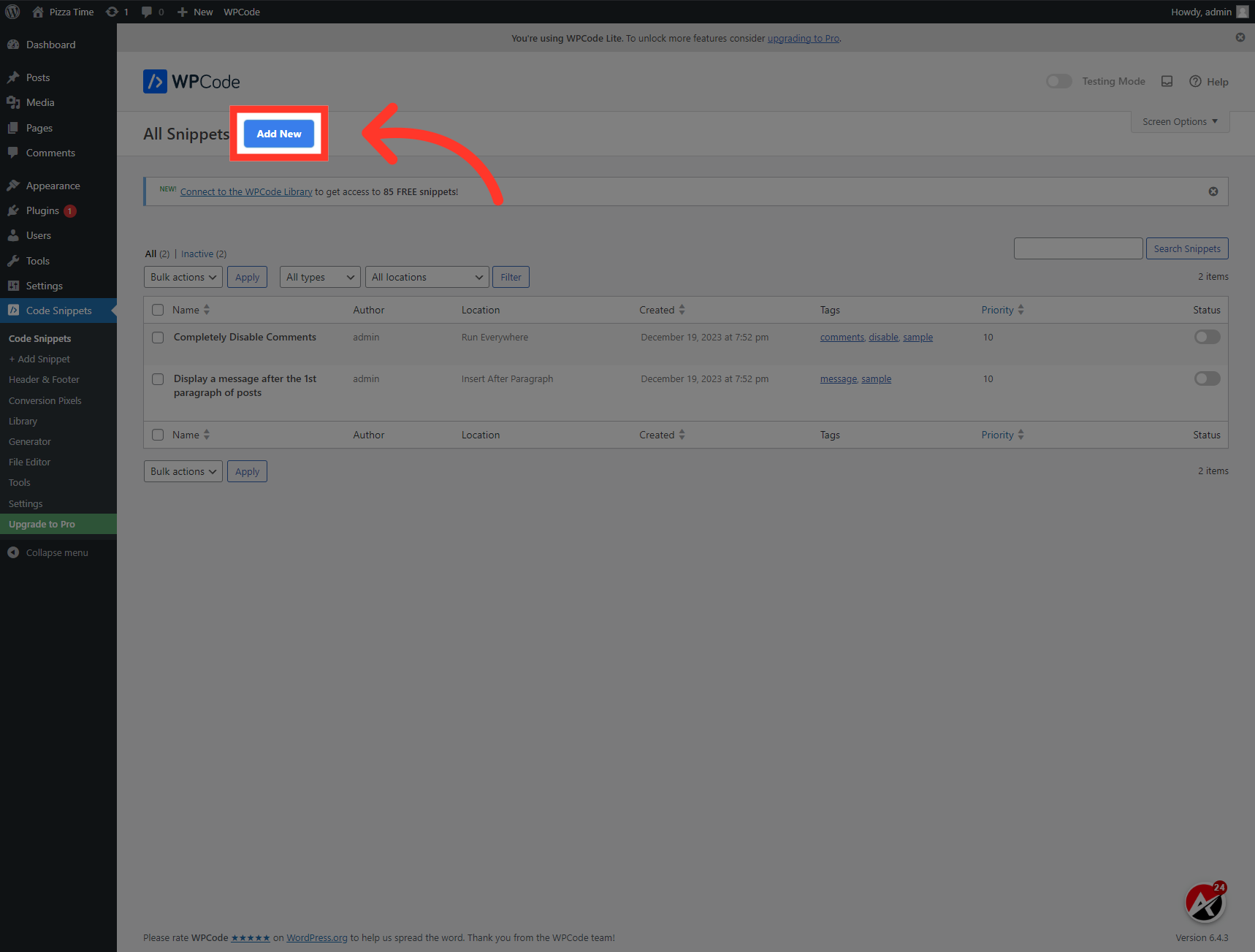Sort by Name using header arrows
Image resolution: width=1255 pixels, height=952 pixels.
tap(207, 310)
